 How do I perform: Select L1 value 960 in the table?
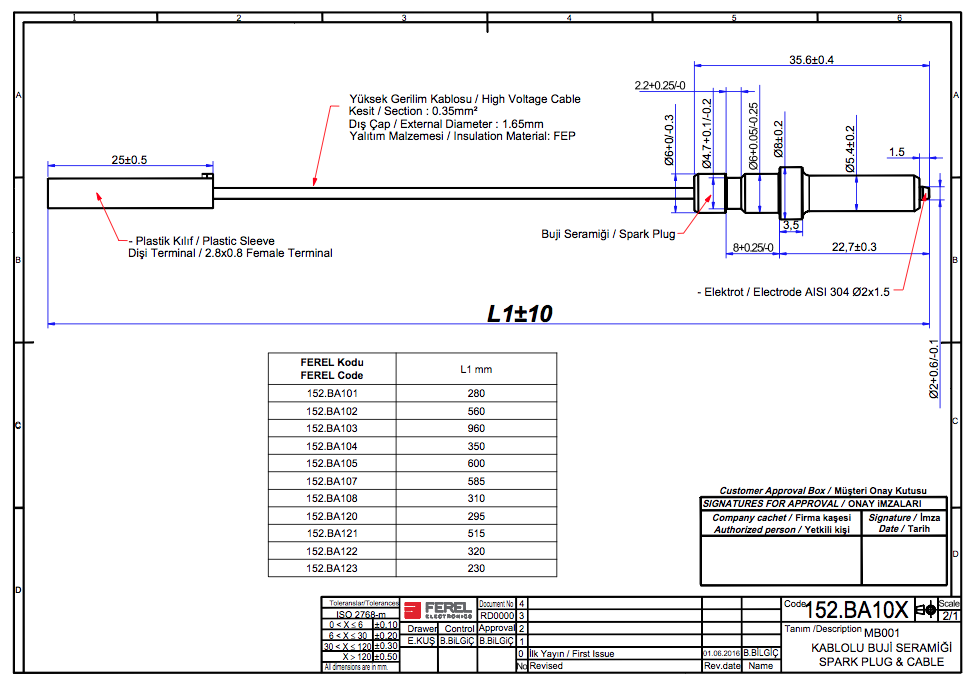tap(476, 429)
